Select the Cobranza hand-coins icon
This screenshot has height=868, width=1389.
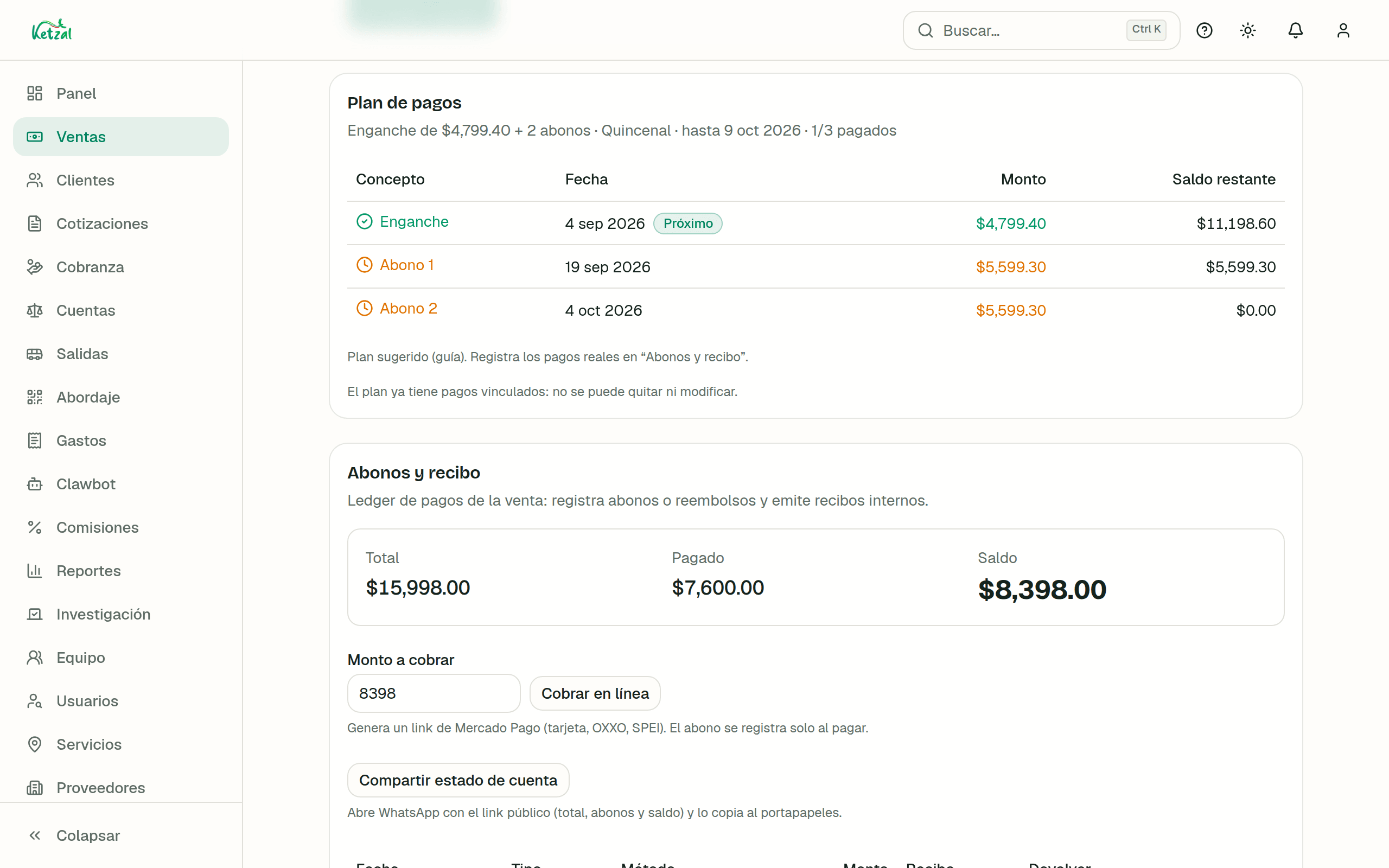(34, 267)
